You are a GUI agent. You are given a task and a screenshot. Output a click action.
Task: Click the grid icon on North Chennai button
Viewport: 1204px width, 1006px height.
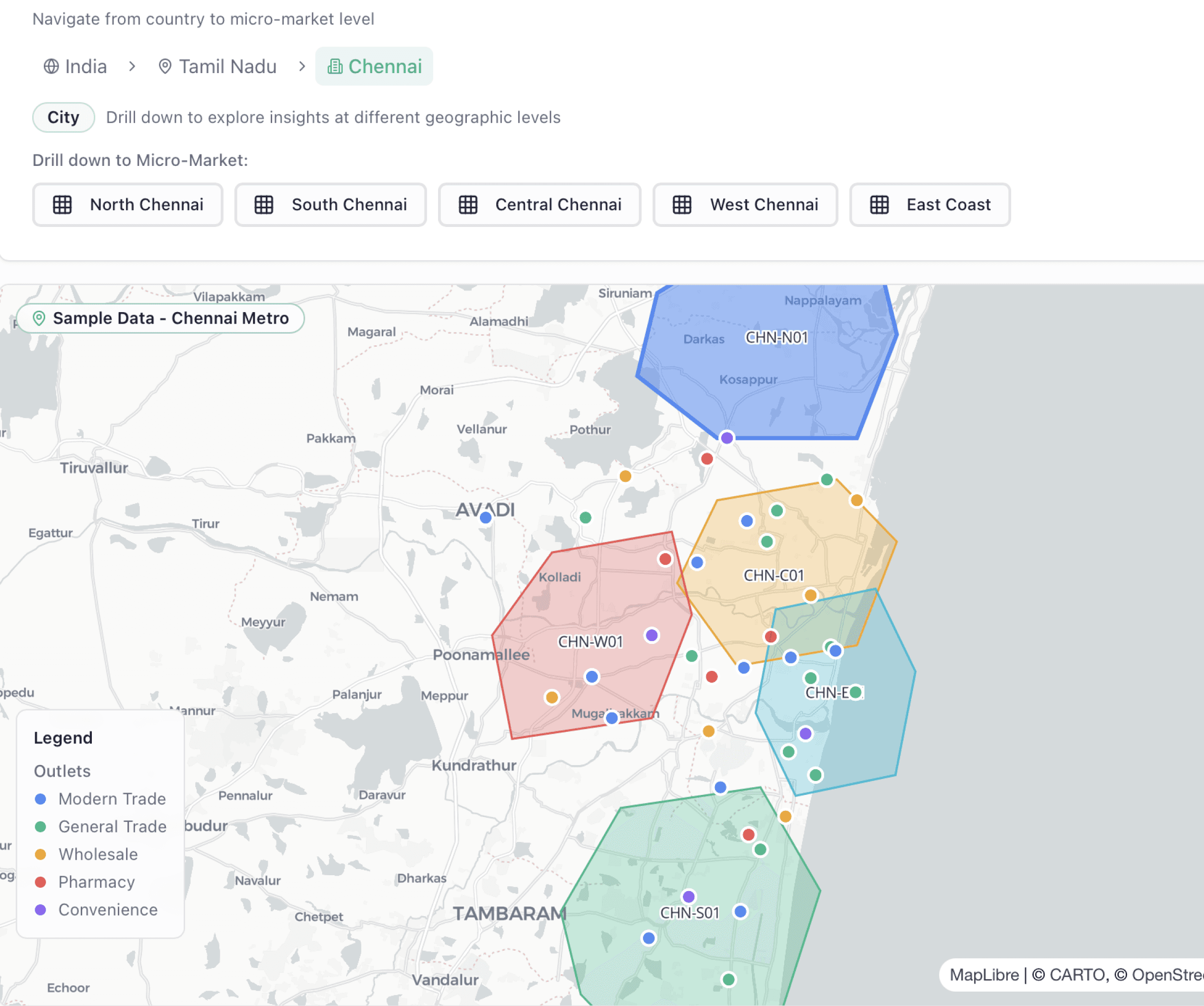coord(63,205)
